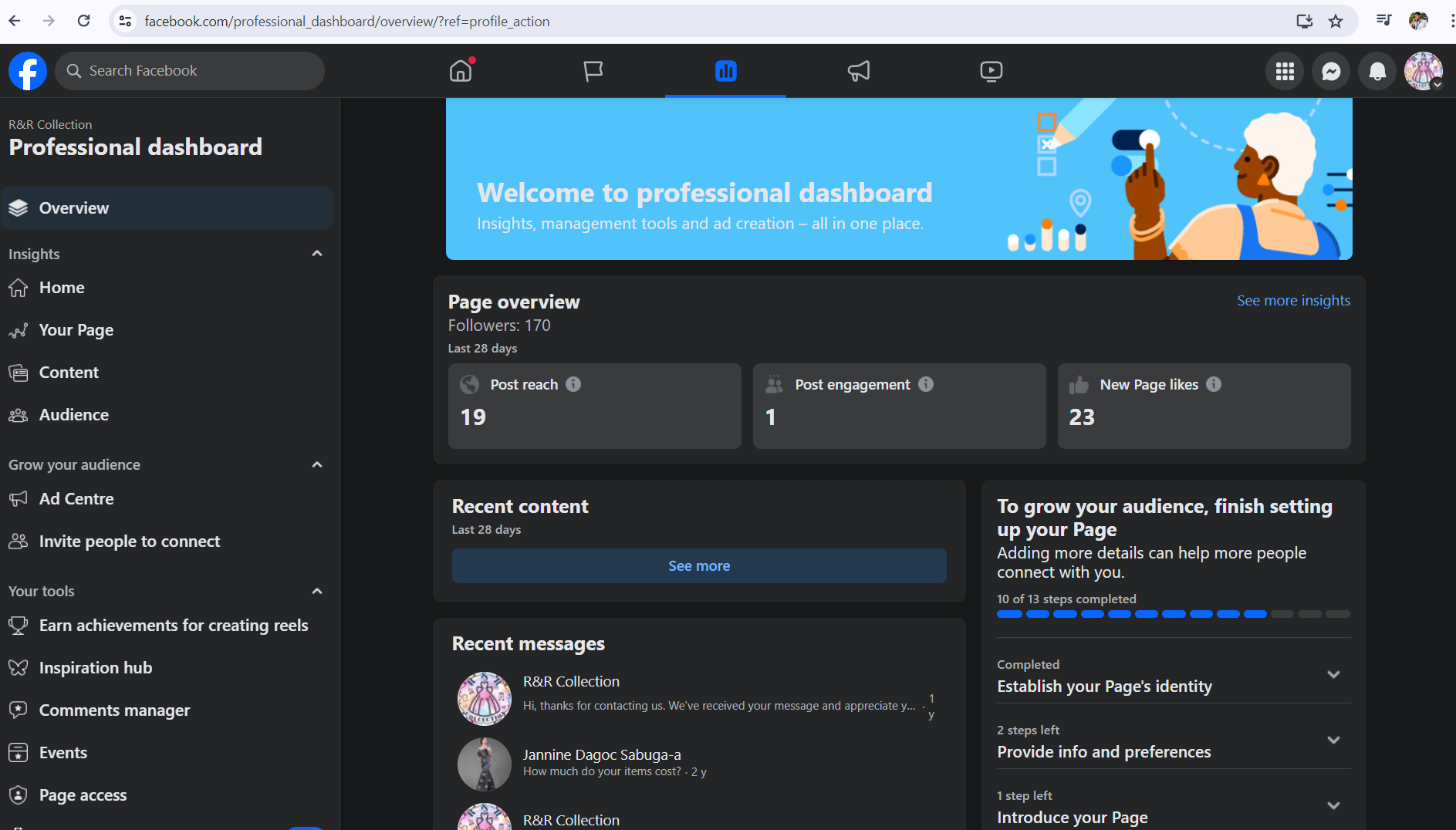Open Your Page in the sidebar
The height and width of the screenshot is (830, 1456).
[167, 330]
